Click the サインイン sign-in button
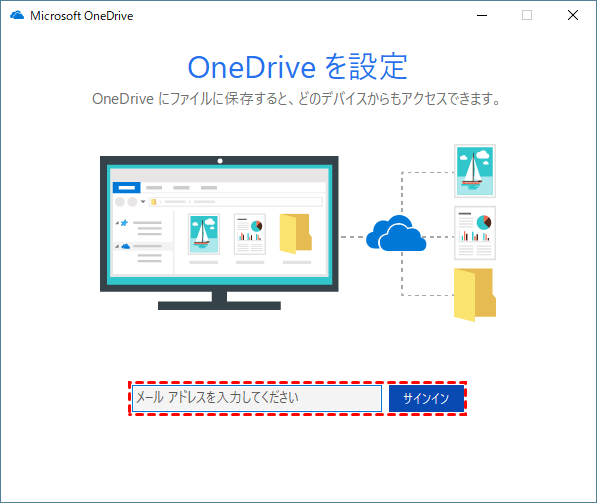 point(426,398)
